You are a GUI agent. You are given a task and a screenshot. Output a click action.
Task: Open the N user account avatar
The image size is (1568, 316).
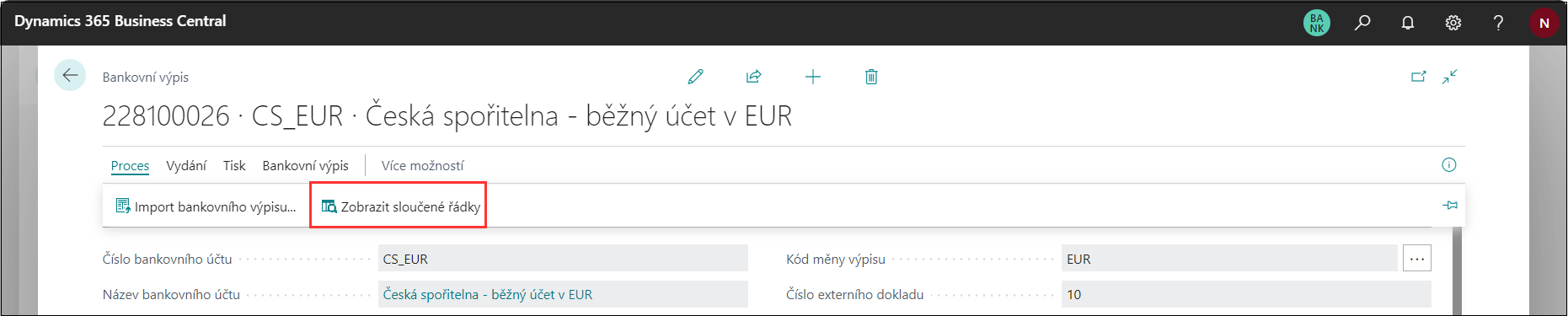pos(1544,23)
